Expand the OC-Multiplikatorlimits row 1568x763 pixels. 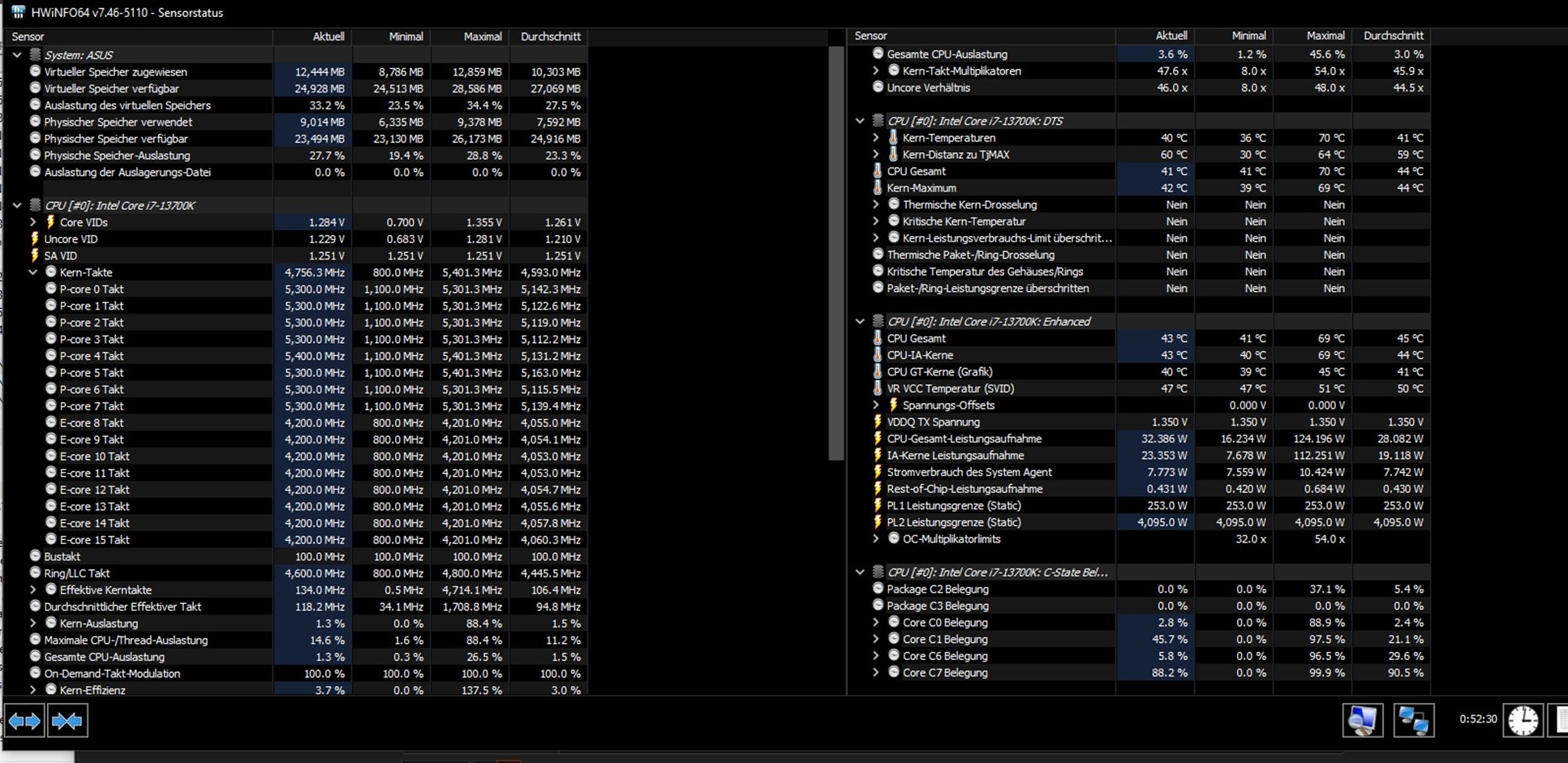[x=876, y=538]
